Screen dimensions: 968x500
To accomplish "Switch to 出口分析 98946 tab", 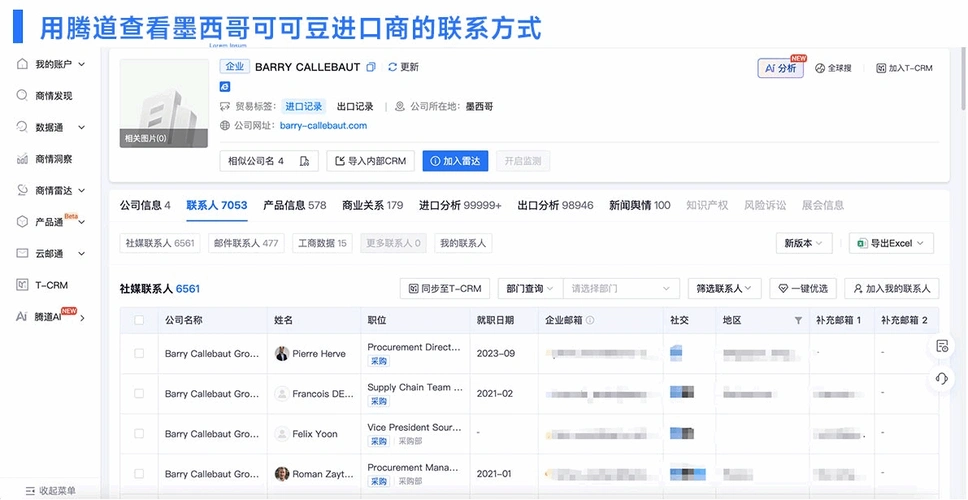I will 555,205.
